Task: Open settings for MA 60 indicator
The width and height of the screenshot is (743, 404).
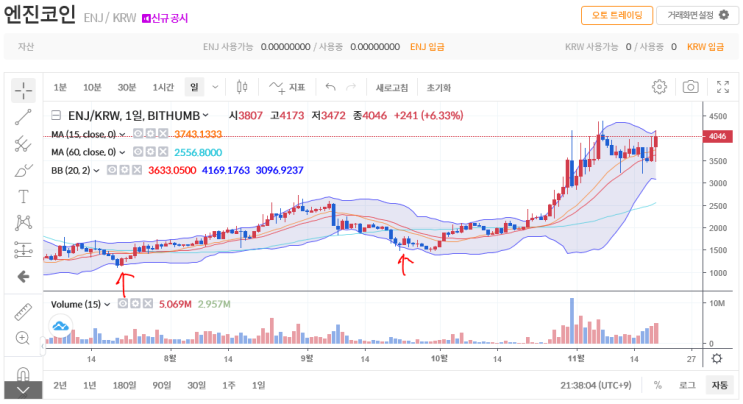Action: tap(150, 152)
